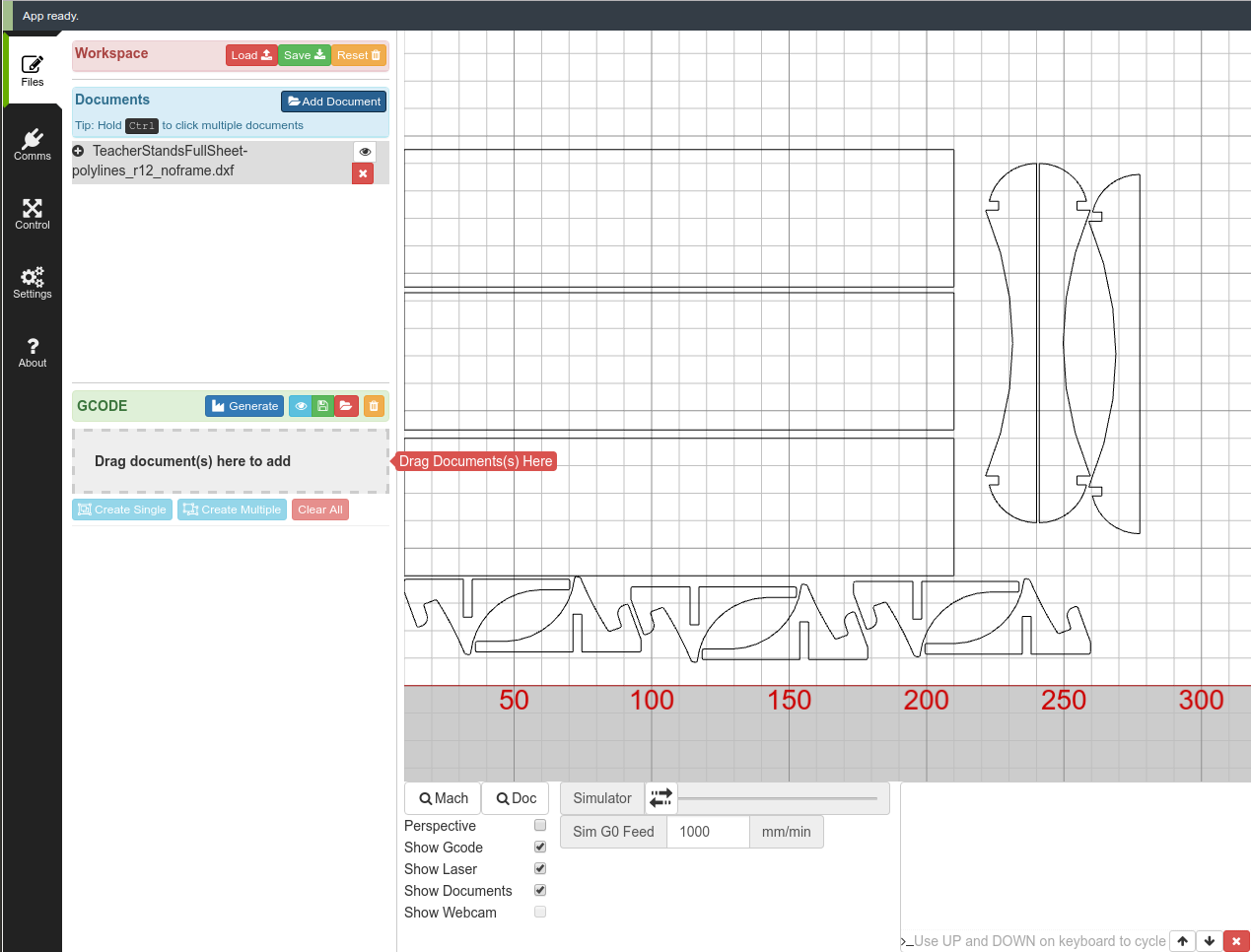Disable the Show Documents checkbox
The height and width of the screenshot is (952, 1251).
tap(540, 890)
